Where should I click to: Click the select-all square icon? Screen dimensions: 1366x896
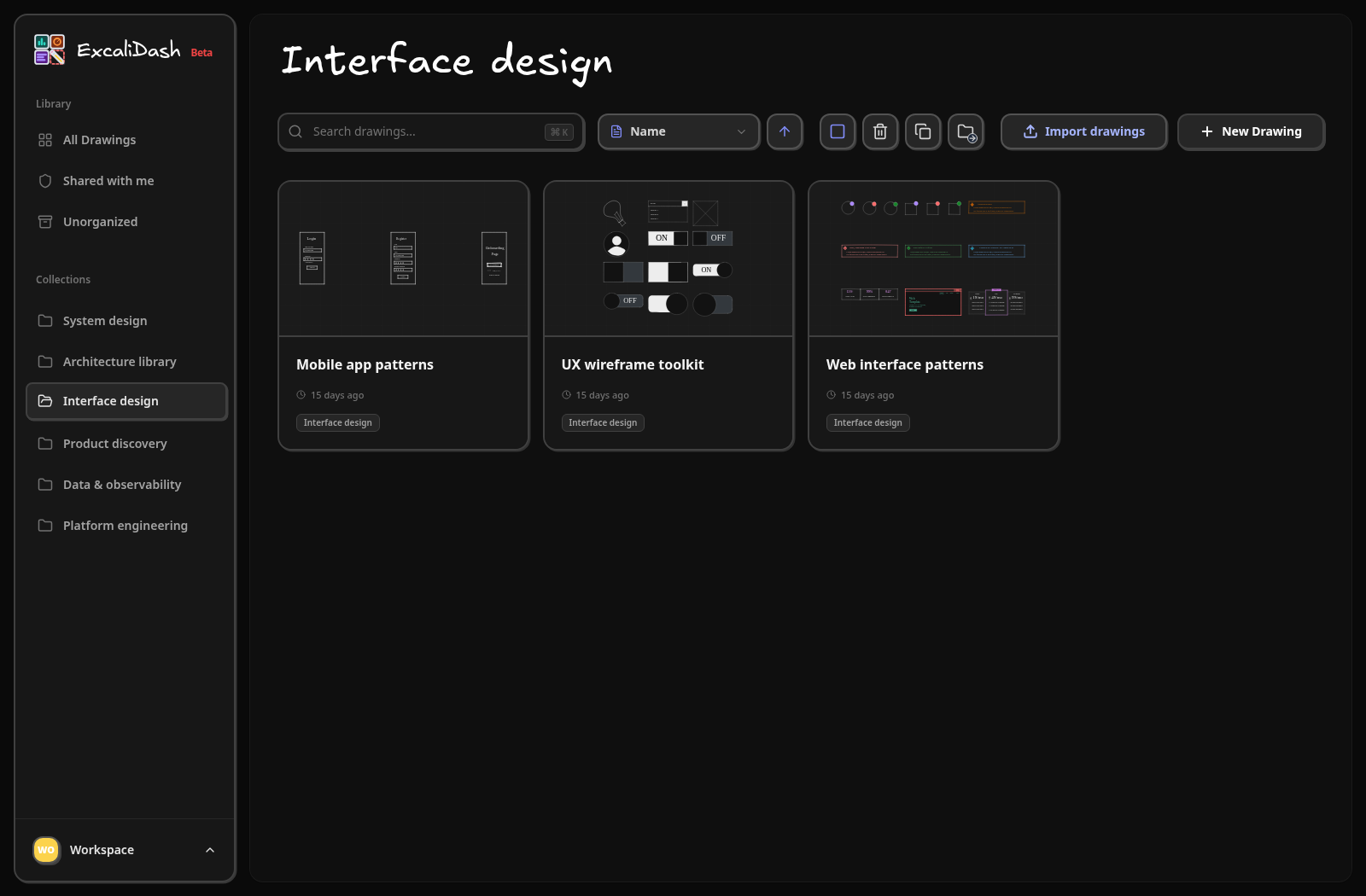point(838,131)
